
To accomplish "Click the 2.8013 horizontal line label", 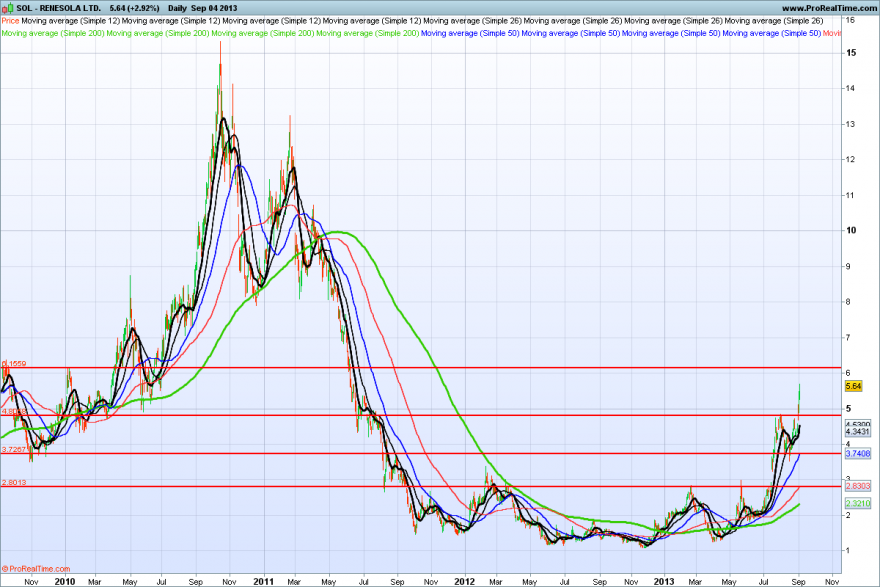I will pos(13,483).
